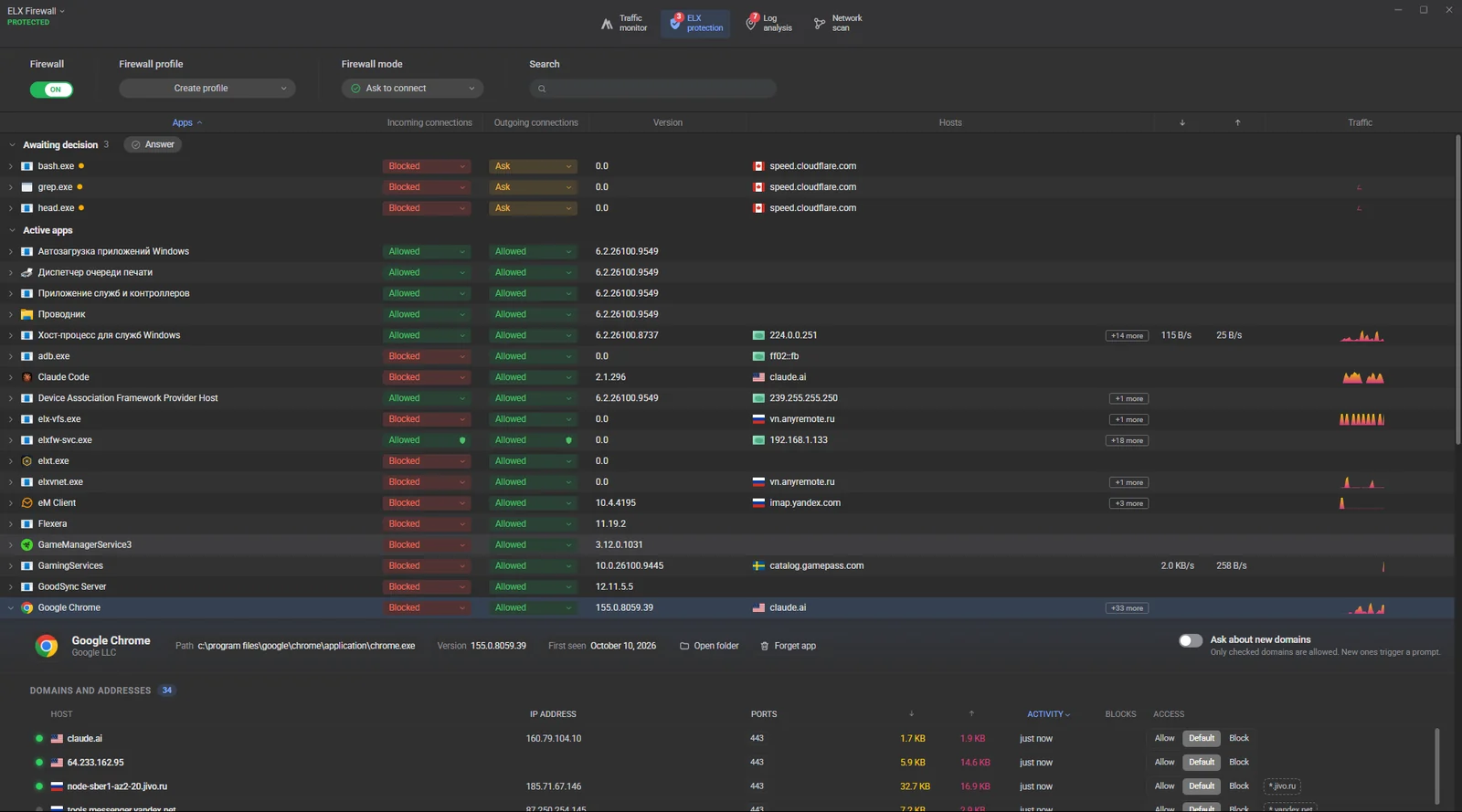Collapse the Google Chrome row chevron

tap(11, 608)
